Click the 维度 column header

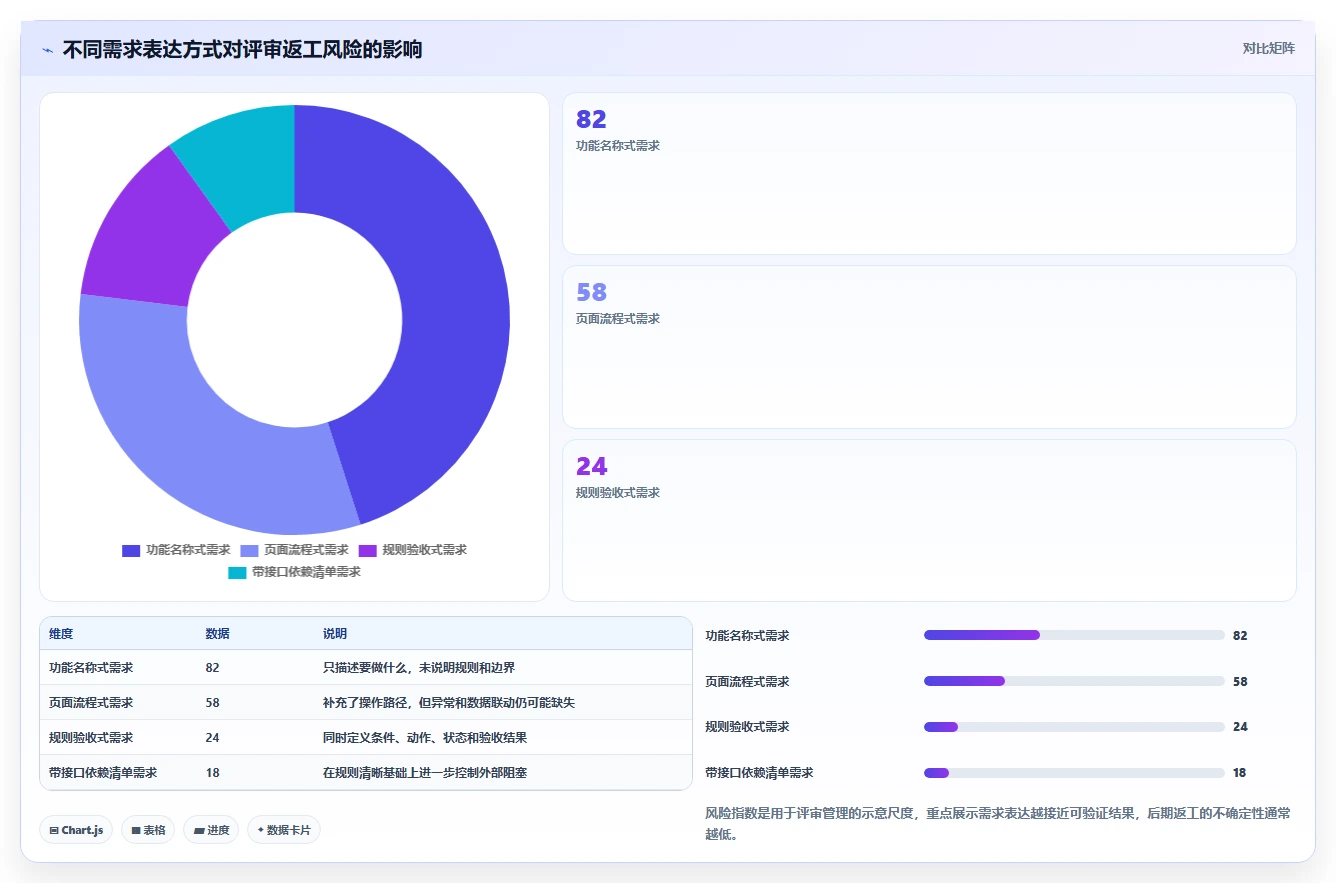tap(61, 634)
